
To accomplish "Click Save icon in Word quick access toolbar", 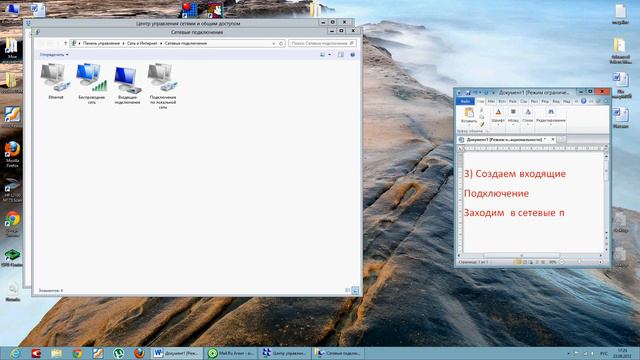I will 468,93.
